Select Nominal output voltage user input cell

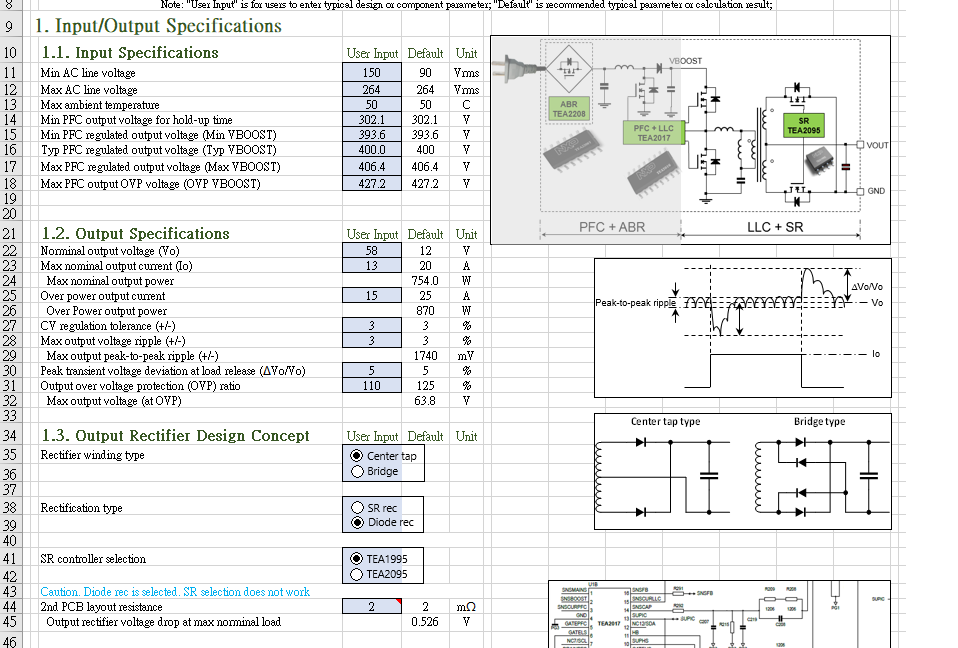tap(371, 250)
